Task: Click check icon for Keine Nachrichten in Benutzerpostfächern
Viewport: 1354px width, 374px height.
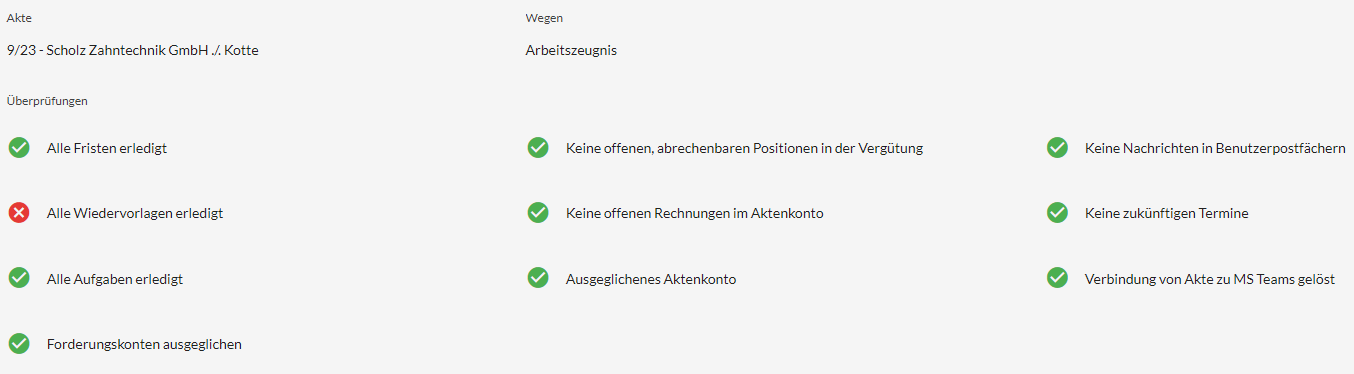Action: click(x=1057, y=148)
